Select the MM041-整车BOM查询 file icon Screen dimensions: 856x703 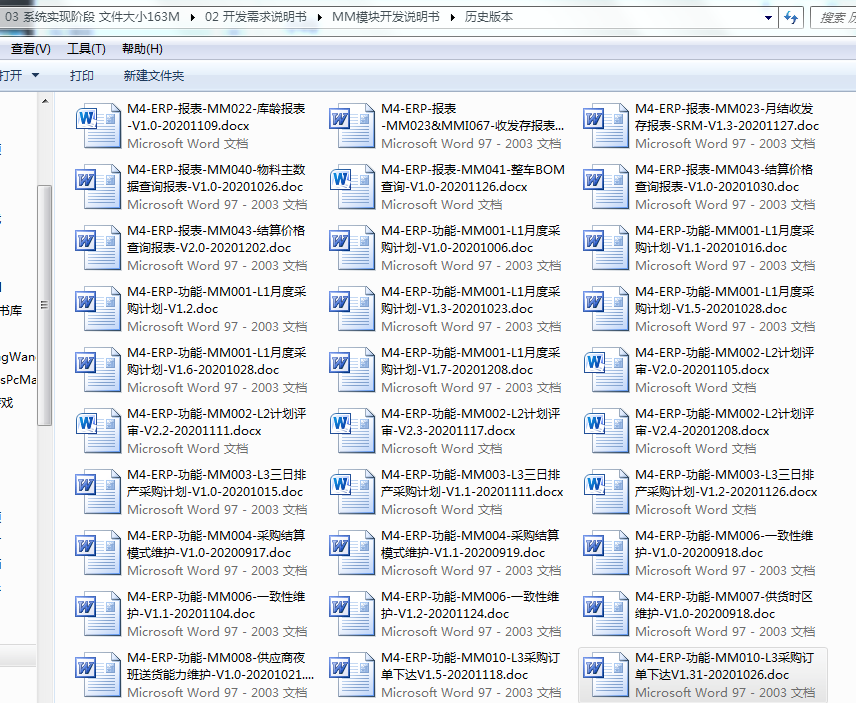tap(352, 187)
